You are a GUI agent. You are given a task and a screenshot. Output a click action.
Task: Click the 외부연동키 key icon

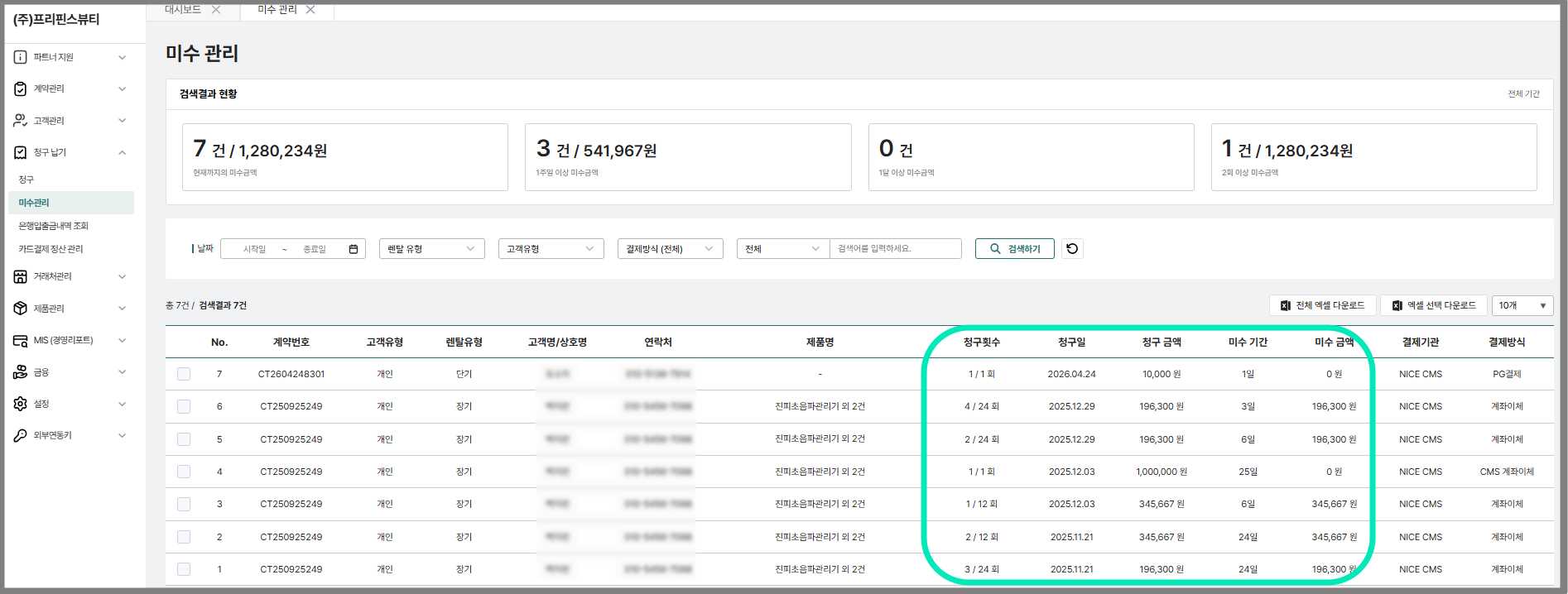(21, 435)
